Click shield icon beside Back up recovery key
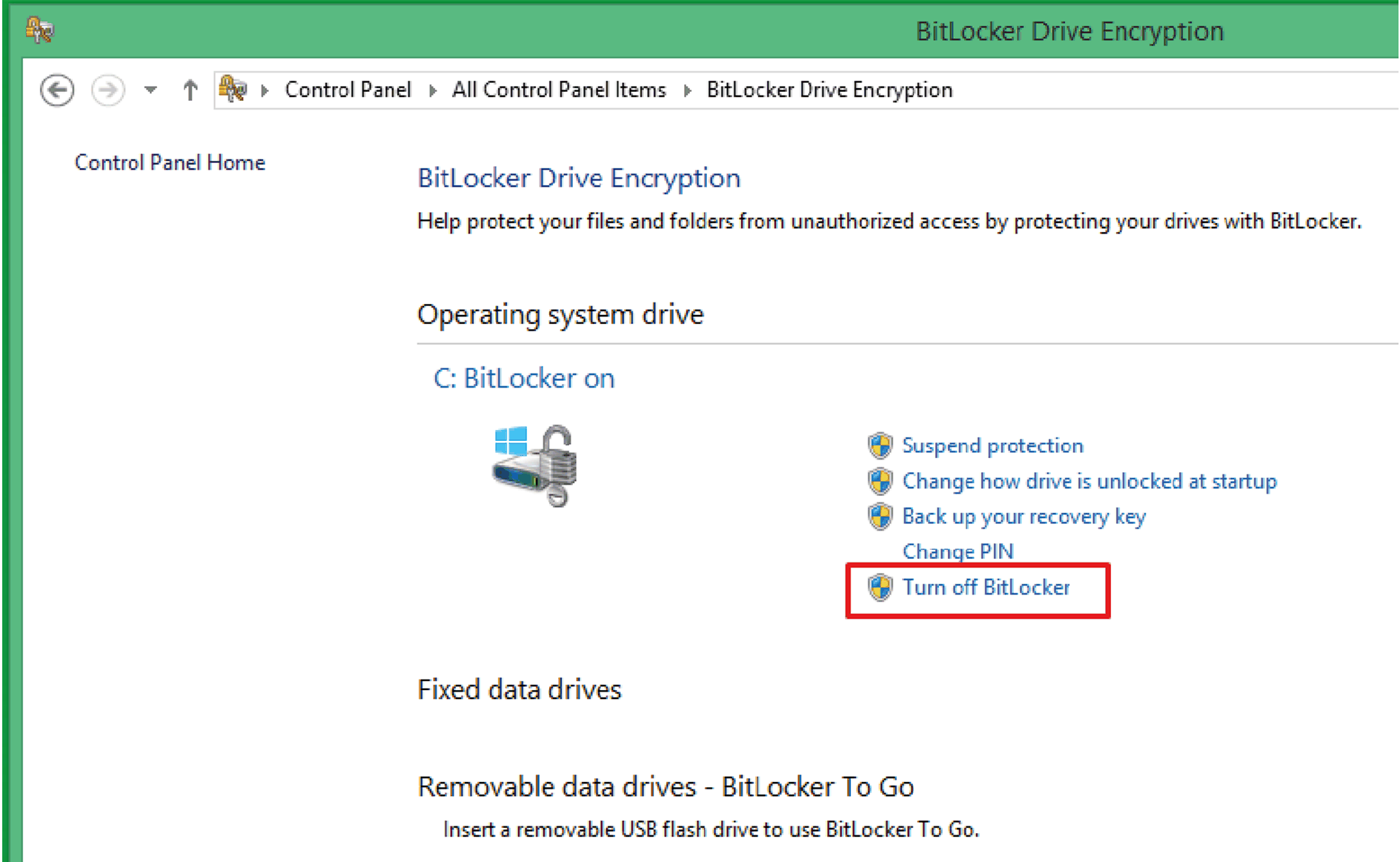 click(880, 517)
